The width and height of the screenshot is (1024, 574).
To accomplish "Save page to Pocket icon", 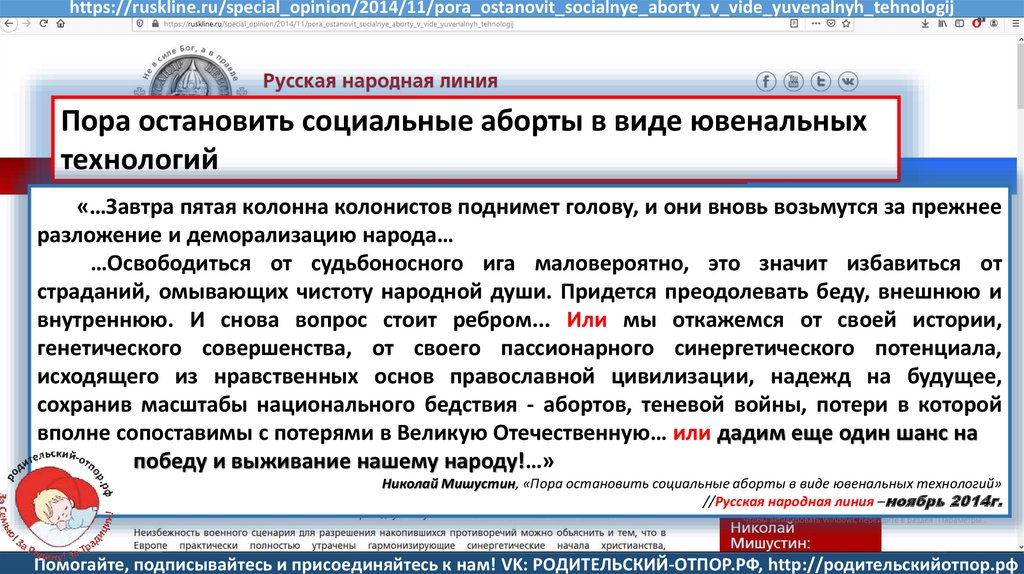I will (x=831, y=24).
